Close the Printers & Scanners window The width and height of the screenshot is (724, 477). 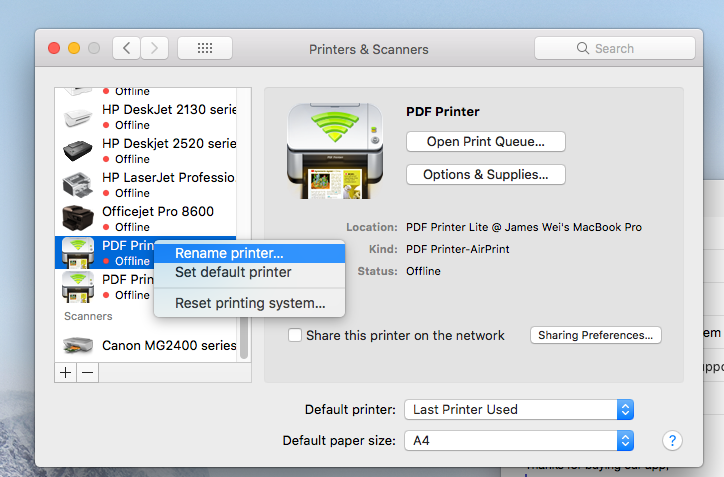pyautogui.click(x=54, y=48)
